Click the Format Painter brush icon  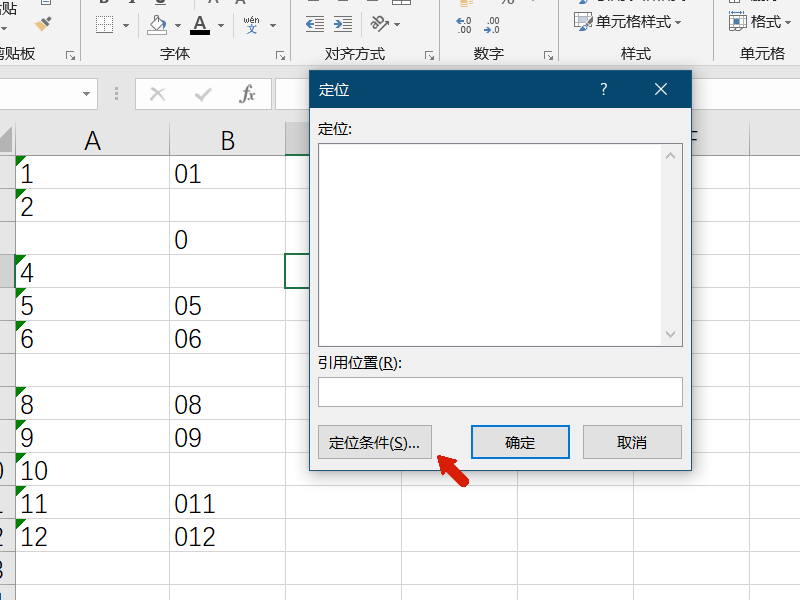pyautogui.click(x=43, y=24)
